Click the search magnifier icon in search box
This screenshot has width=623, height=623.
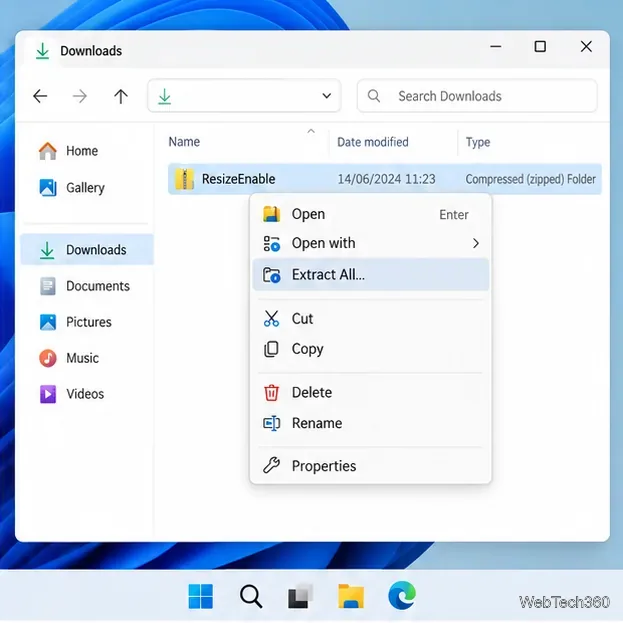pos(373,96)
